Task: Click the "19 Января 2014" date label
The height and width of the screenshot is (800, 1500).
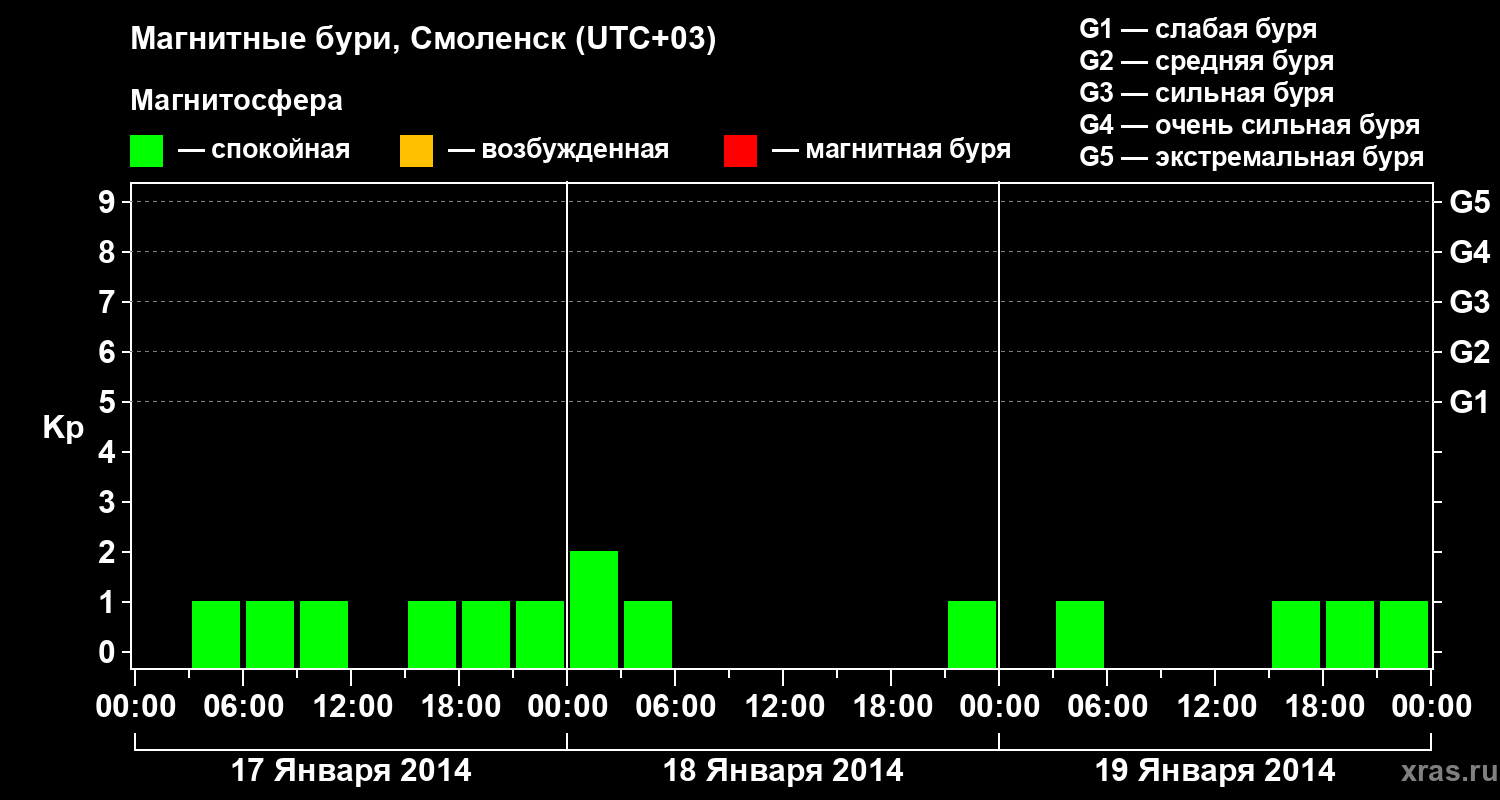Action: (x=1215, y=771)
